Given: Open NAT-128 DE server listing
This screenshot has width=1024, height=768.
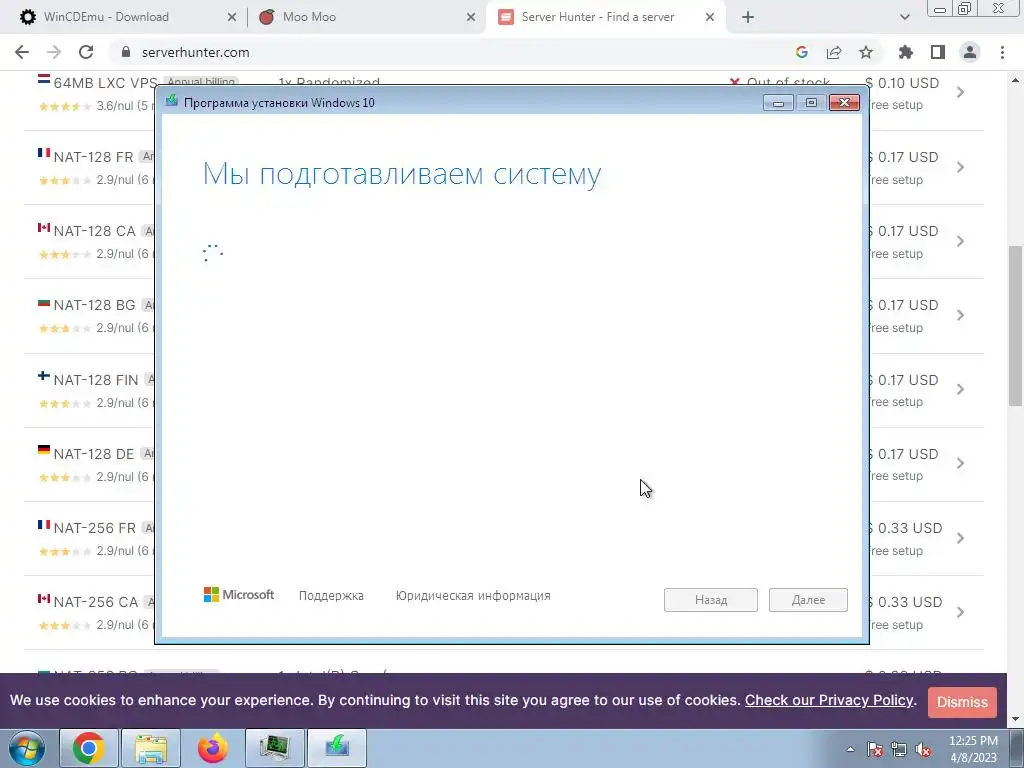Looking at the screenshot, I should coord(94,454).
